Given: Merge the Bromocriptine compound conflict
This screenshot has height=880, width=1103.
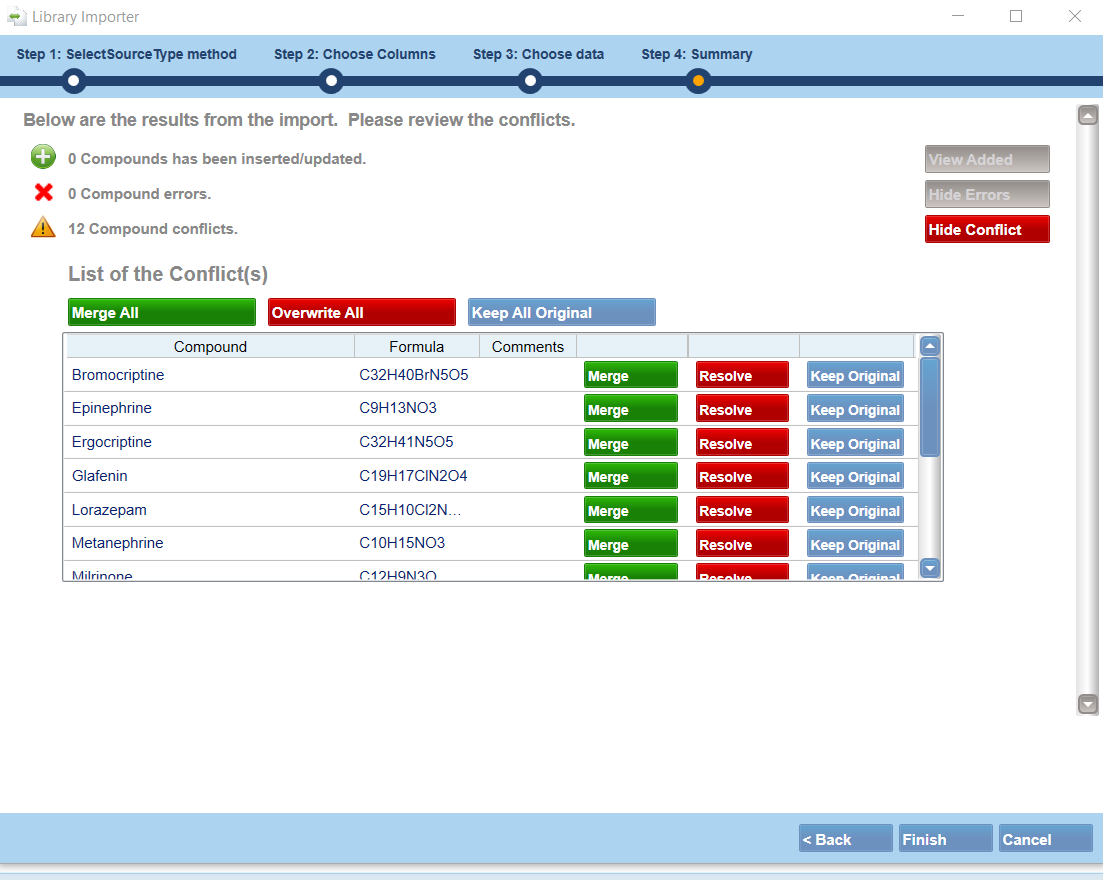Looking at the screenshot, I should click(630, 376).
